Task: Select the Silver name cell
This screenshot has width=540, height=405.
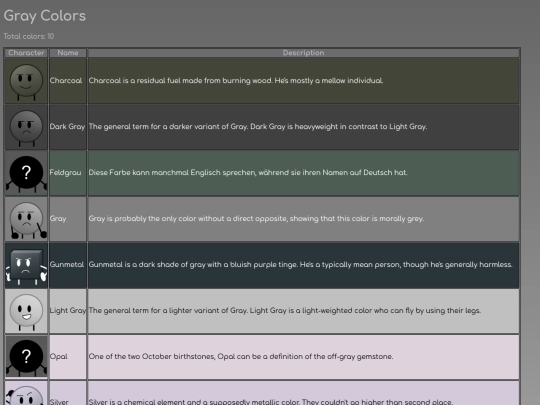Action: [x=68, y=393]
